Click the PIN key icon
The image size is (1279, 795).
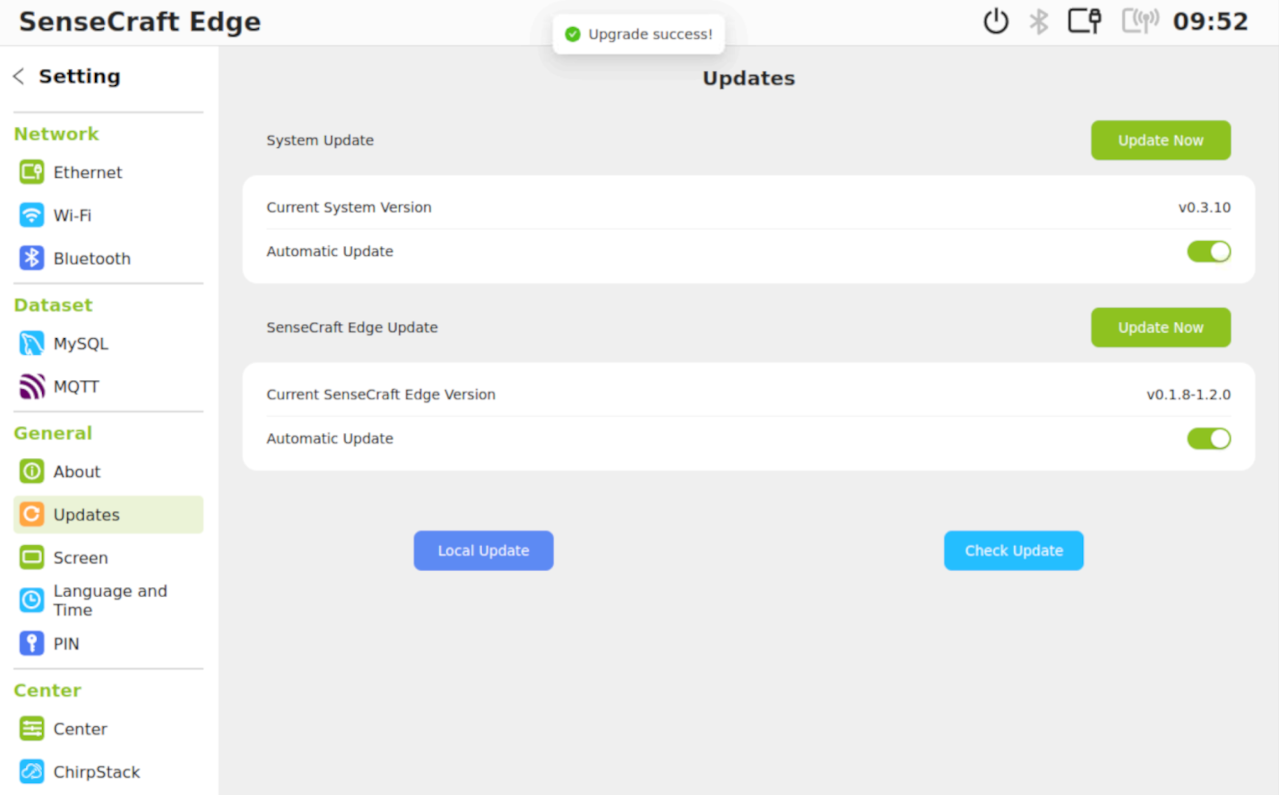(32, 643)
